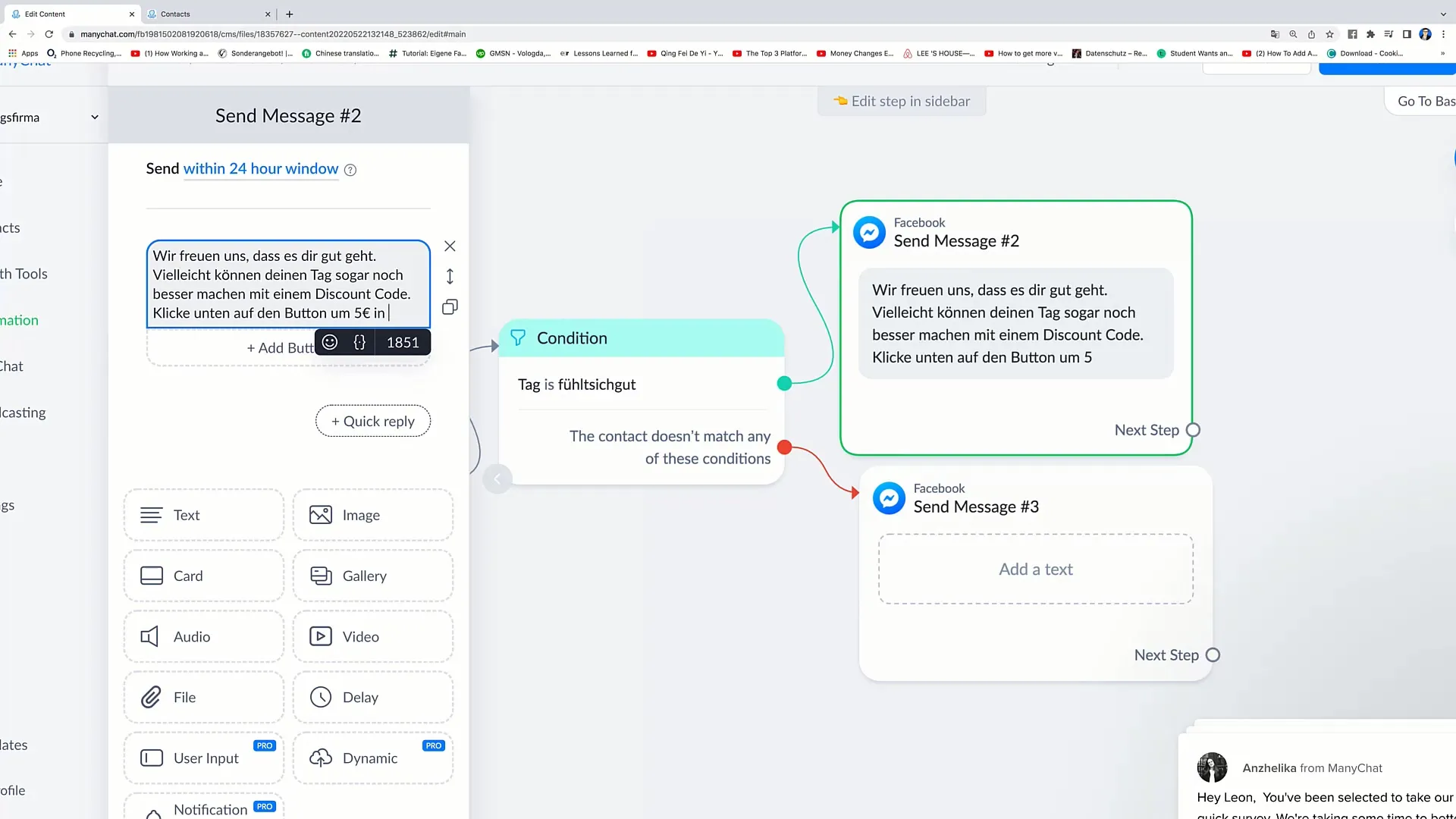Image resolution: width=1456 pixels, height=819 pixels.
Task: Collapse the sidebar with the round arrow button
Action: coord(497,479)
